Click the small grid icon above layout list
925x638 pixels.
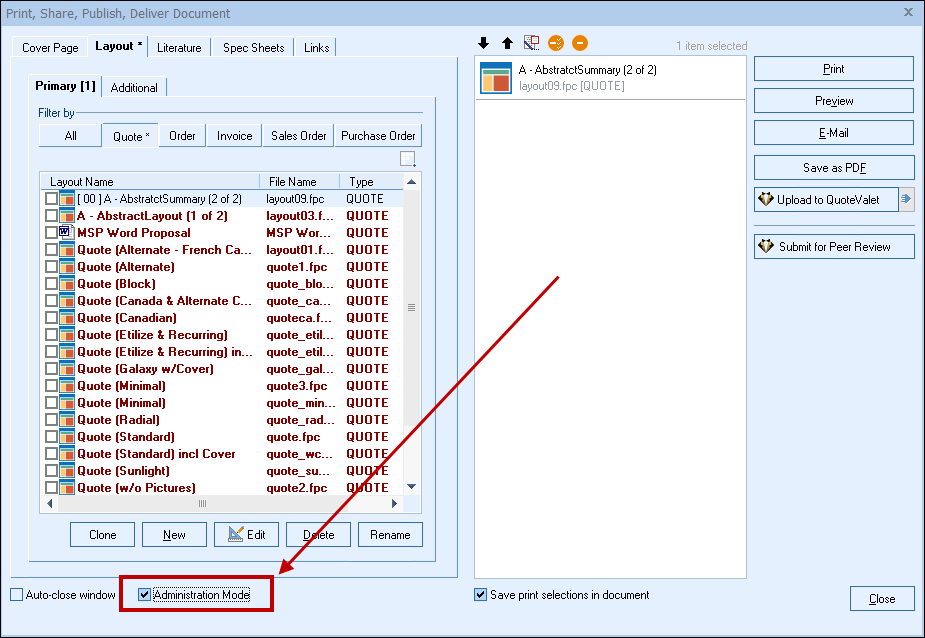(x=407, y=159)
